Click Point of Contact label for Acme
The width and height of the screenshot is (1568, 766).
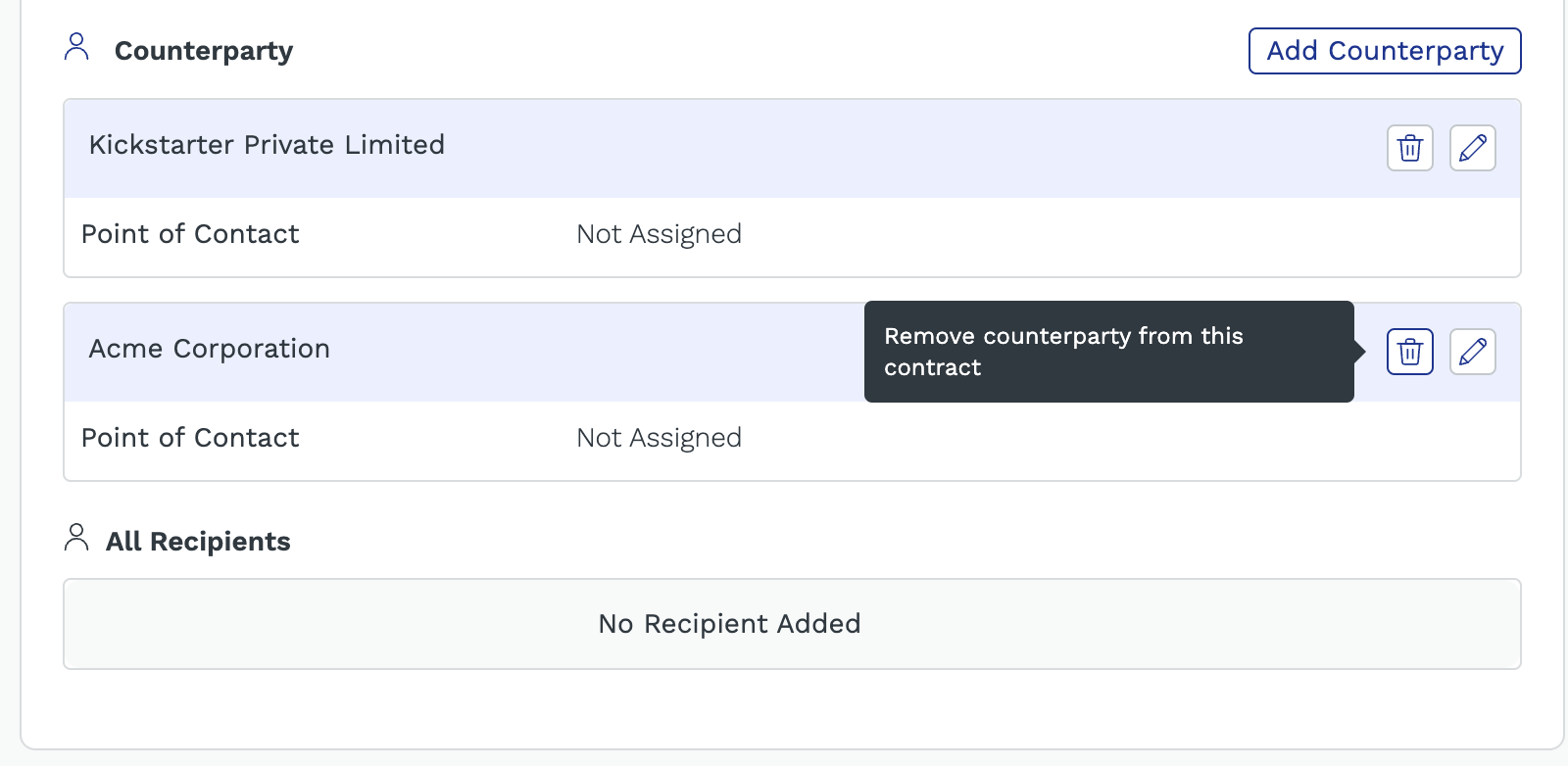click(190, 438)
